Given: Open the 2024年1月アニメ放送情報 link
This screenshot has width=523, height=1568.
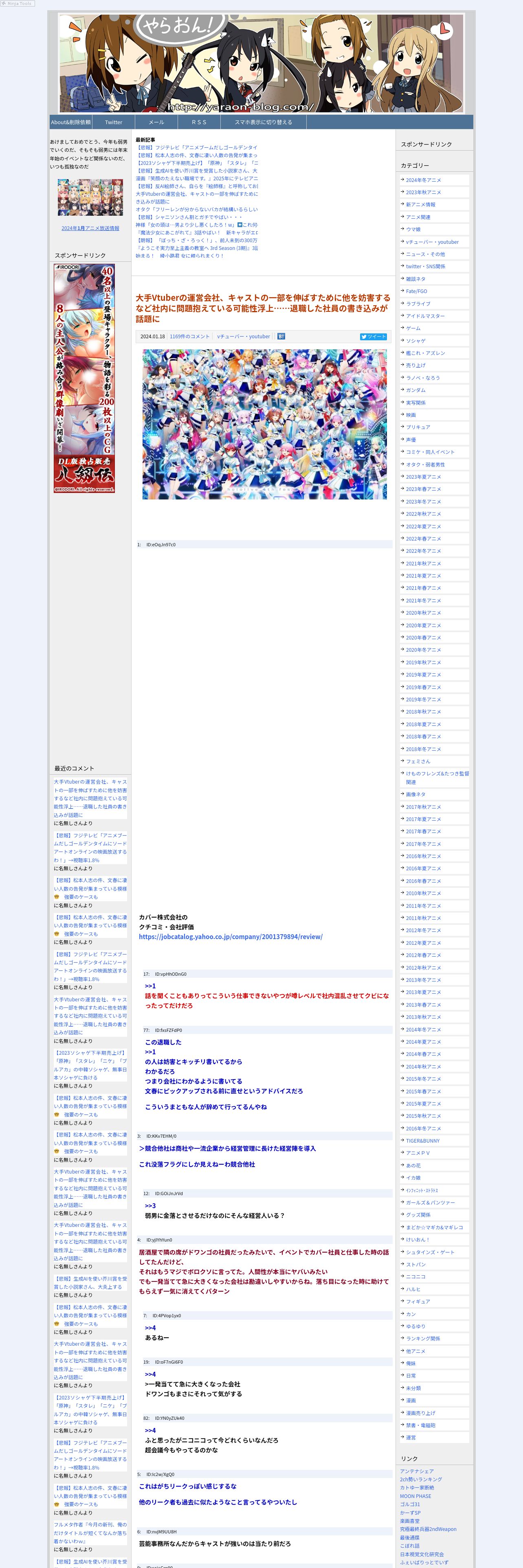Looking at the screenshot, I should [90, 228].
